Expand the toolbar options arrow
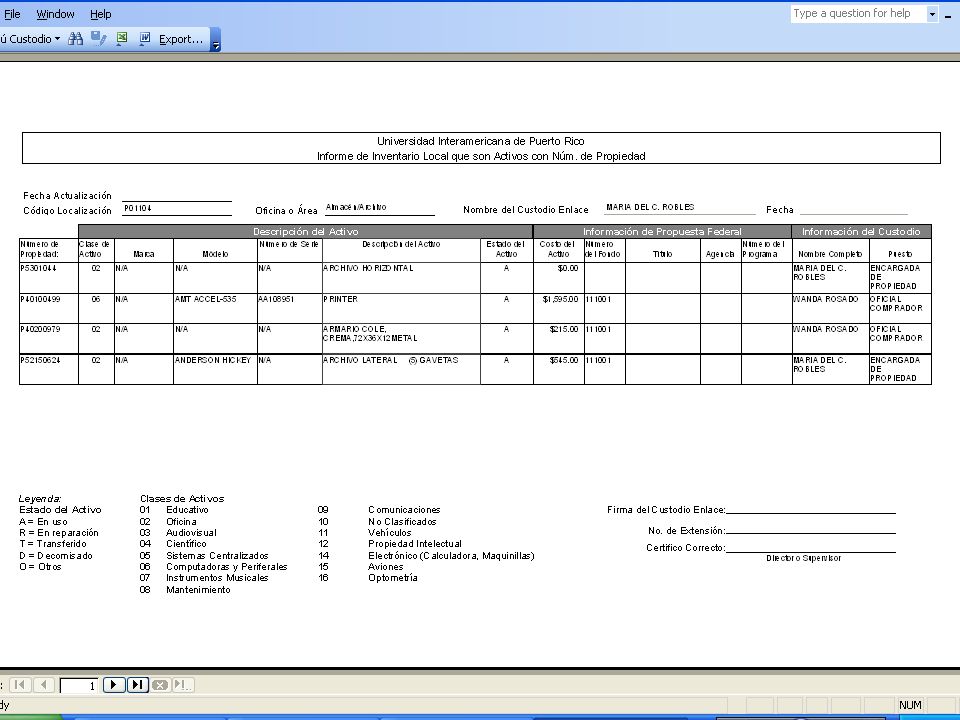This screenshot has width=960, height=720. 216,40
